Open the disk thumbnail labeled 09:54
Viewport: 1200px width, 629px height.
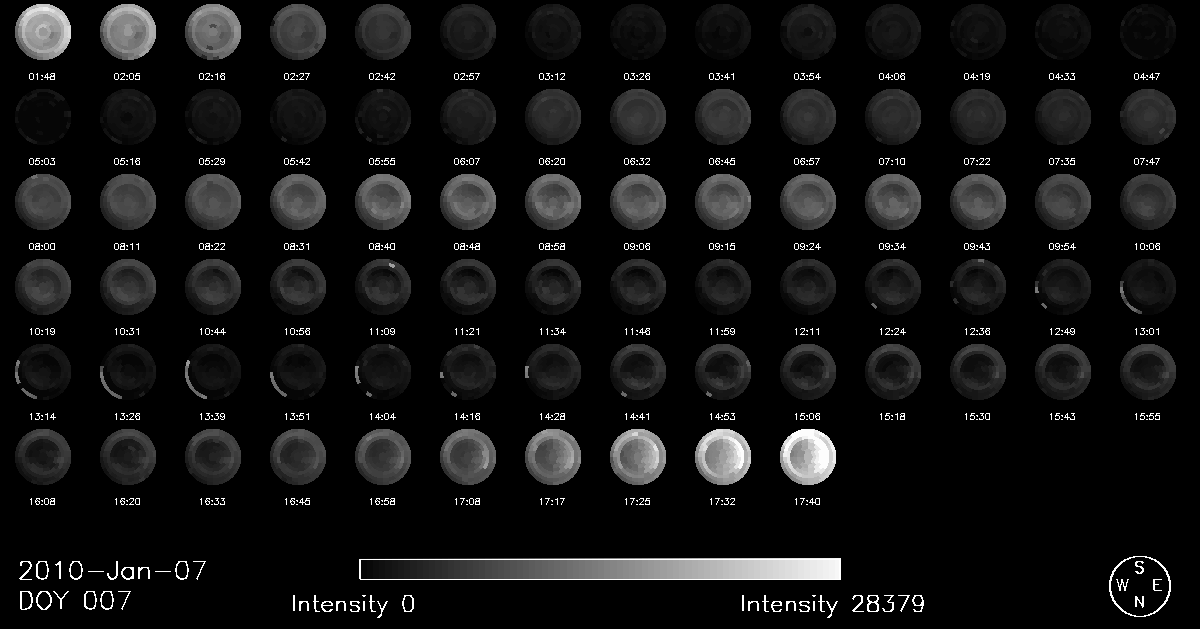(x=1062, y=202)
